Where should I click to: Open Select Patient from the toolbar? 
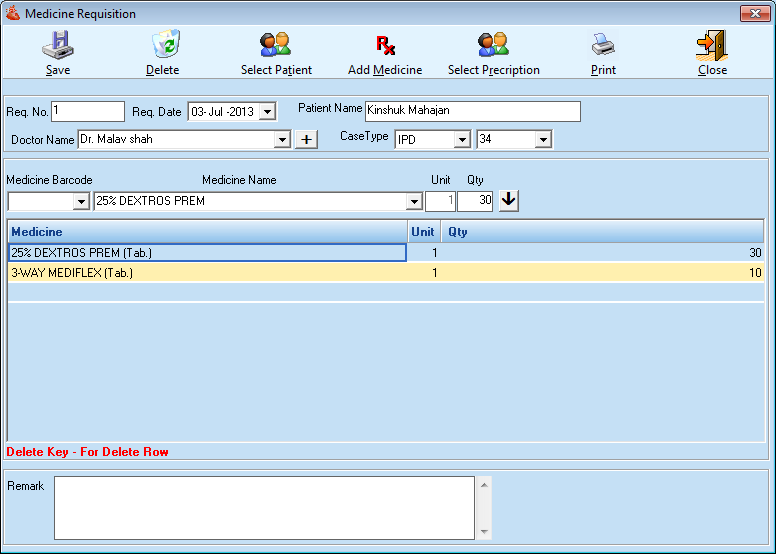point(276,46)
